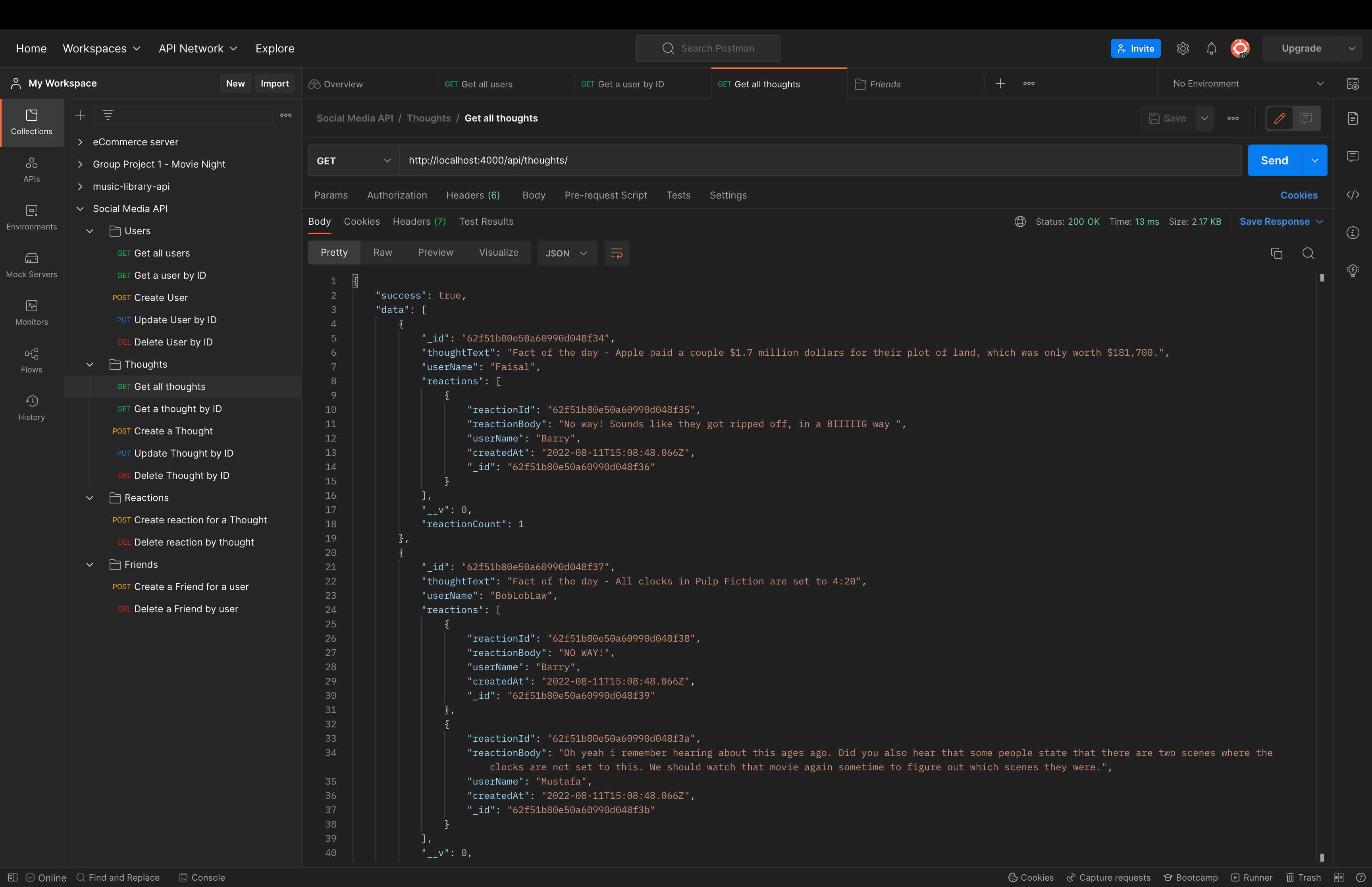Collapse the Thoughts folder
Image resolution: width=1372 pixels, height=887 pixels.
(x=90, y=364)
